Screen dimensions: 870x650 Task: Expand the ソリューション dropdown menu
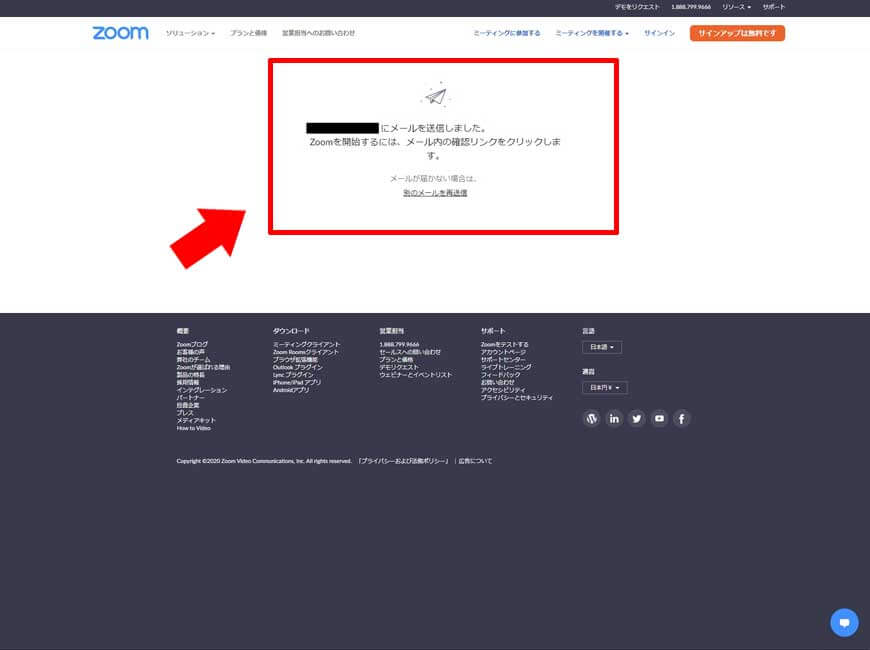click(x=190, y=33)
